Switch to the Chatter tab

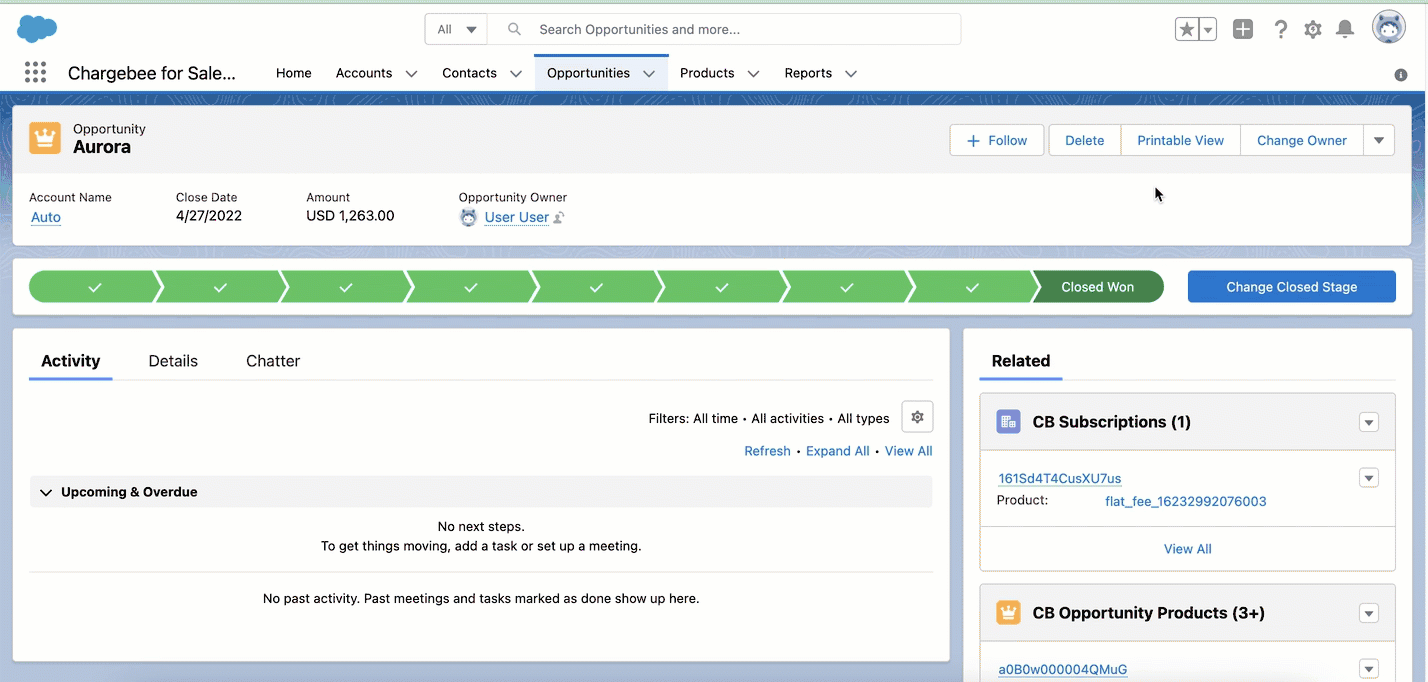[x=273, y=361]
